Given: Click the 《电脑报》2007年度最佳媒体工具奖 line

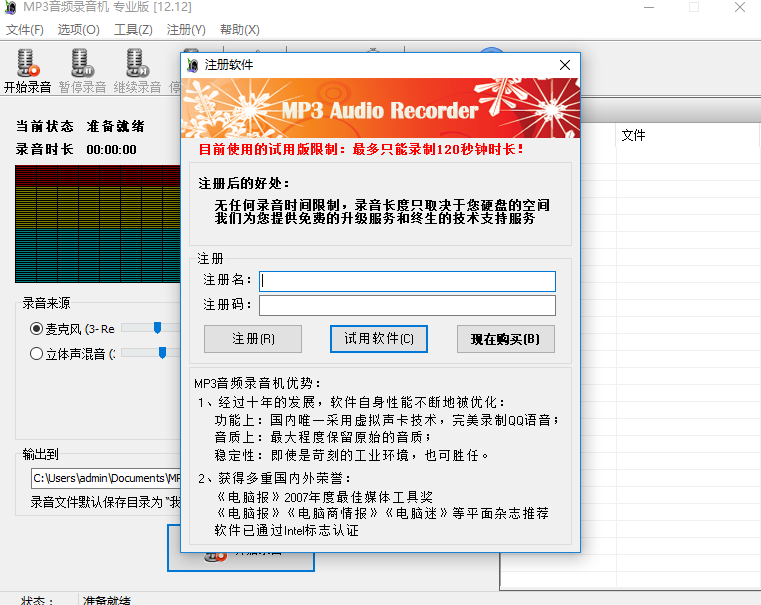Looking at the screenshot, I should click(324, 497).
